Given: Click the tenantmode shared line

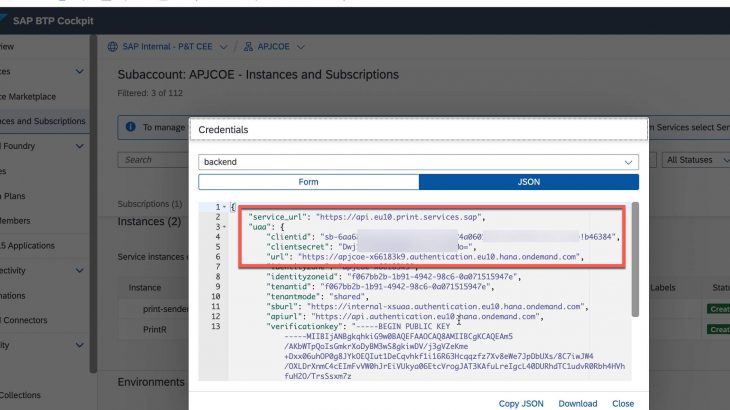Looking at the screenshot, I should (x=318, y=296).
